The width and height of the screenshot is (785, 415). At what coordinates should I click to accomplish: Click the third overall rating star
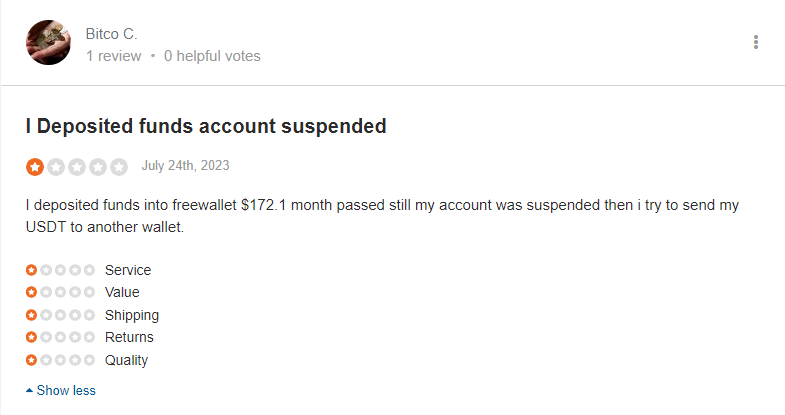pyautogui.click(x=77, y=166)
